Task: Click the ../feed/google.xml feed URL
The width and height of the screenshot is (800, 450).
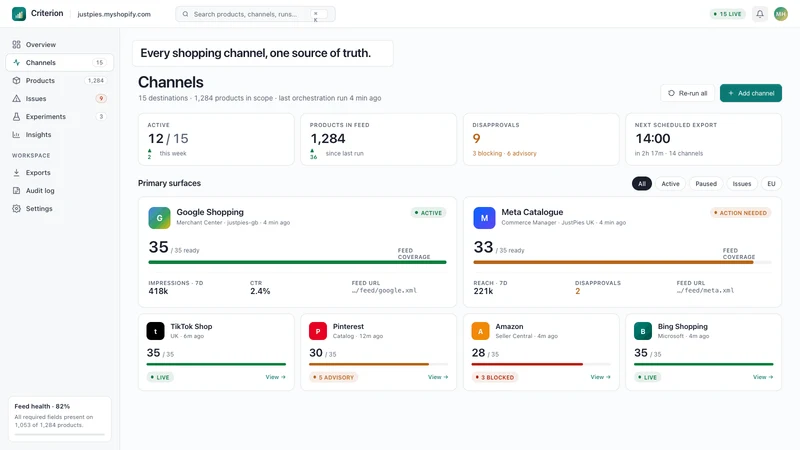Action: pyautogui.click(x=384, y=291)
